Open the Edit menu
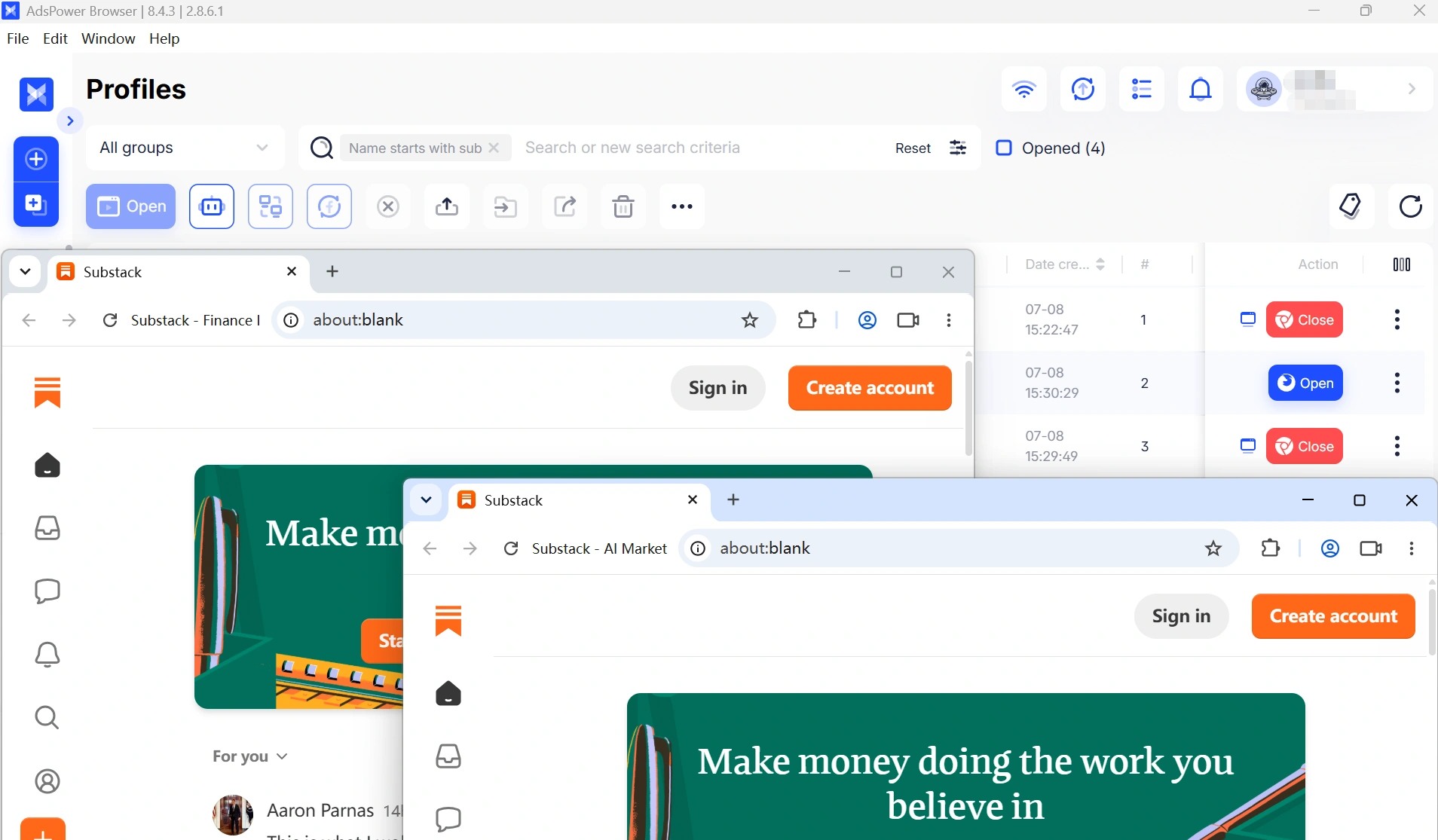This screenshot has height=840, width=1438. click(x=55, y=38)
